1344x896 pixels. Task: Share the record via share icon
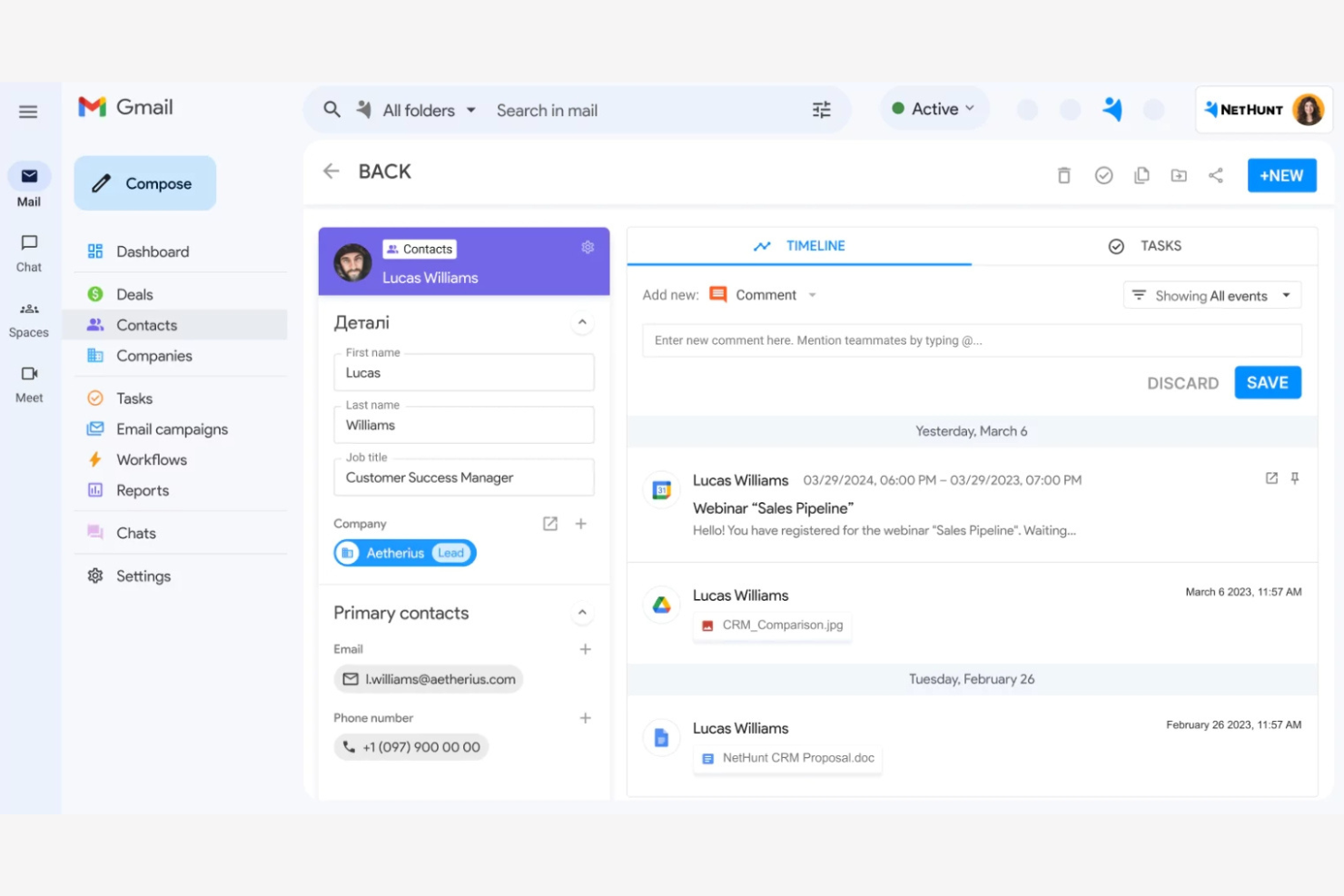(x=1216, y=175)
